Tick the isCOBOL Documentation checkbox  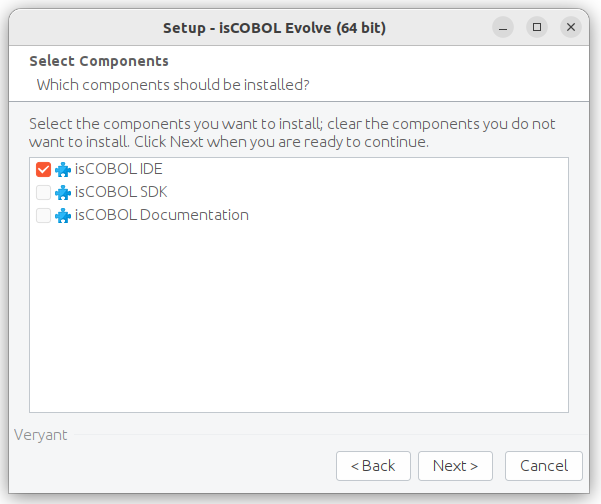click(x=43, y=215)
